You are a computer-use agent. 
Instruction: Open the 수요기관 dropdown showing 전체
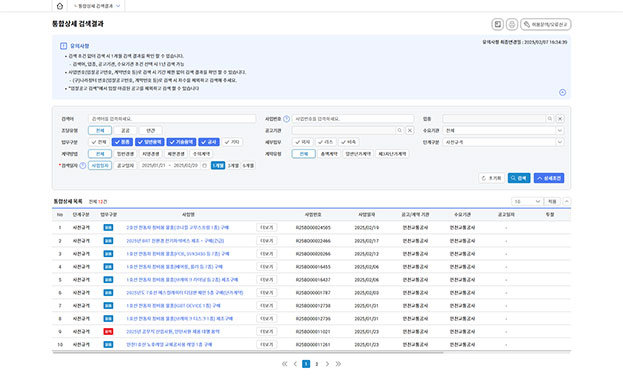click(503, 131)
